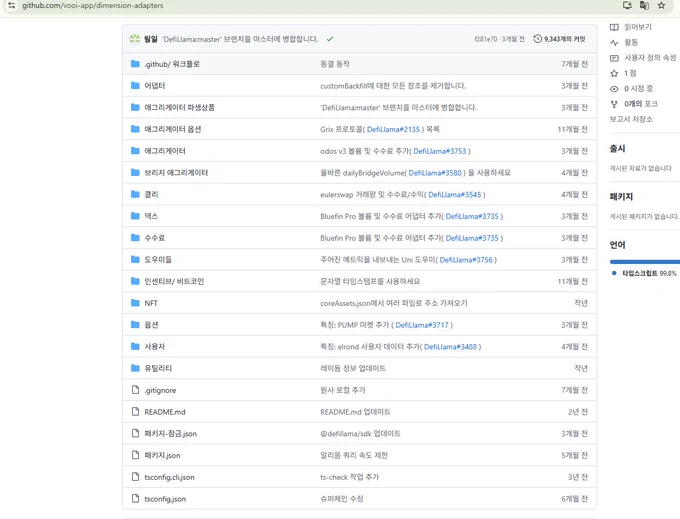Click the .github/ 워크플로 folder icon
The width and height of the screenshot is (680, 519).
click(x=135, y=64)
